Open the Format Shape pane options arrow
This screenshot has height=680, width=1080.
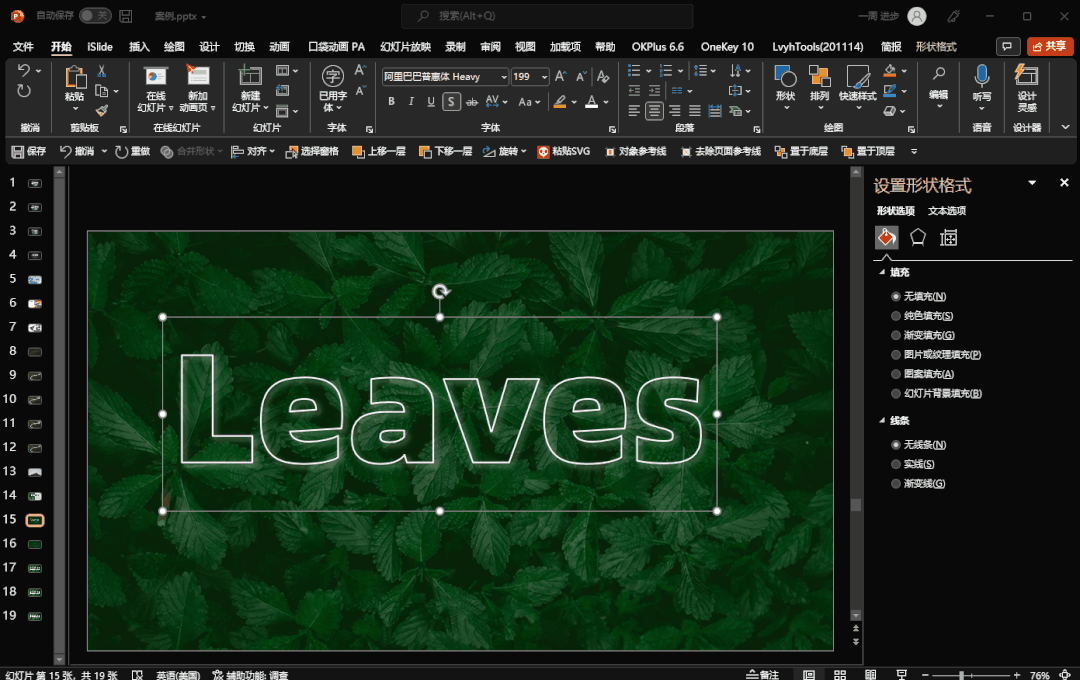coord(1032,183)
